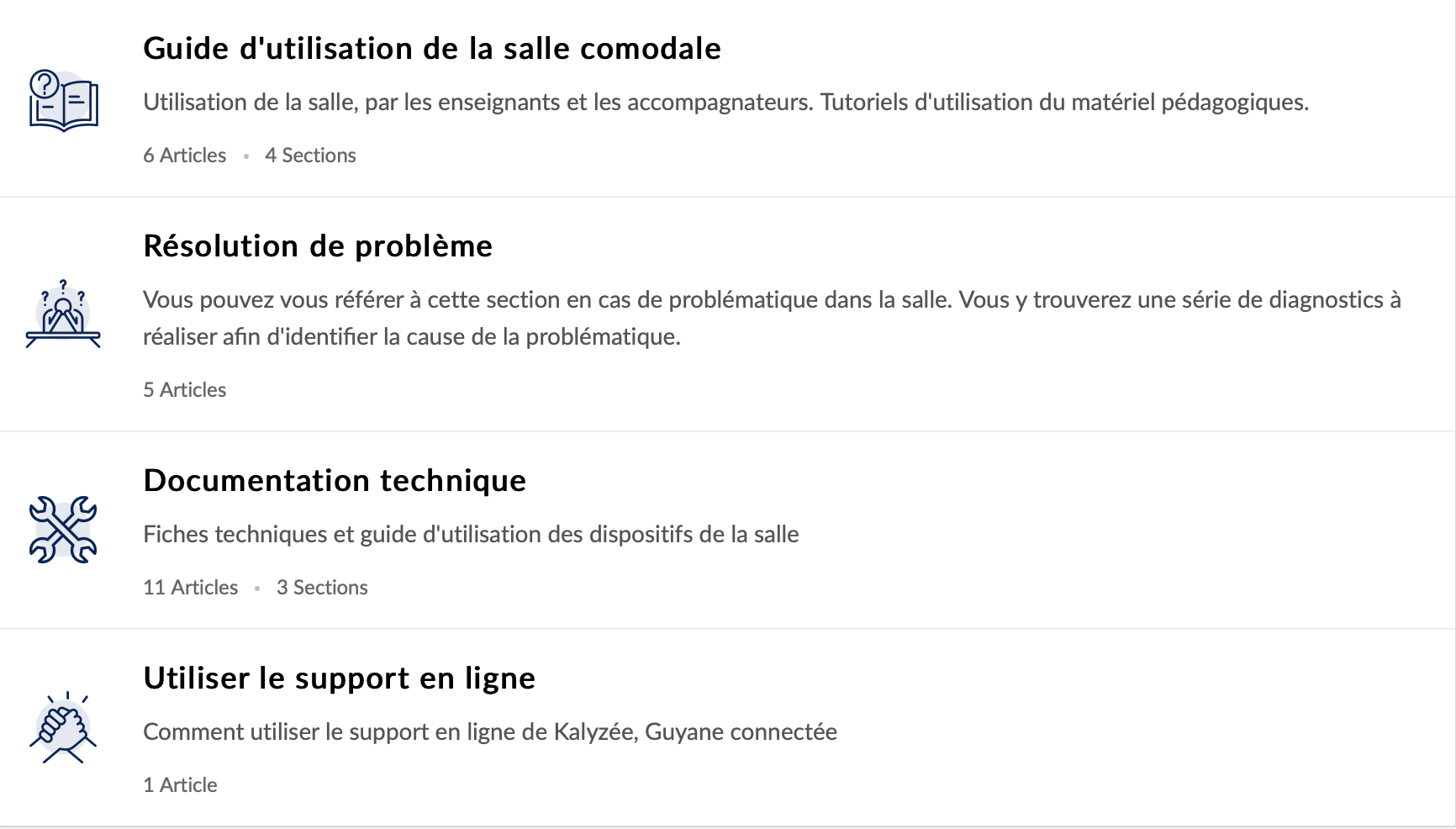Click the Kalyzée online support description

coord(489,732)
